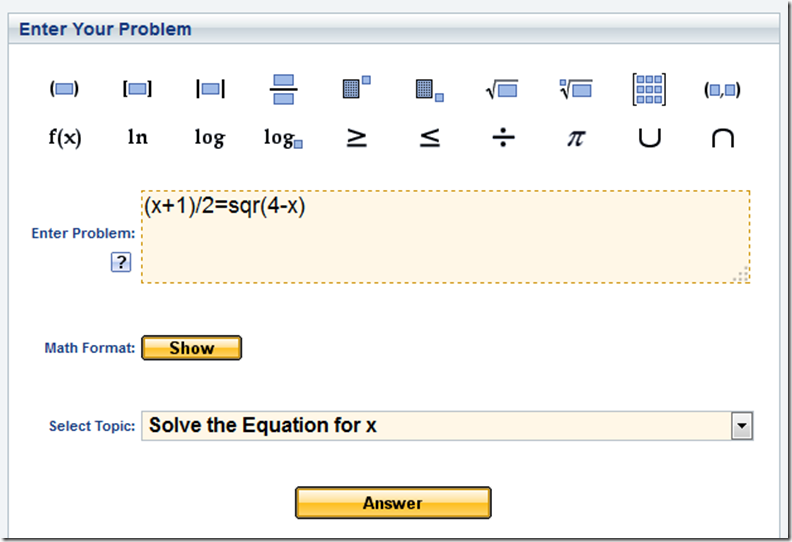Insert square root symbol

tap(502, 89)
